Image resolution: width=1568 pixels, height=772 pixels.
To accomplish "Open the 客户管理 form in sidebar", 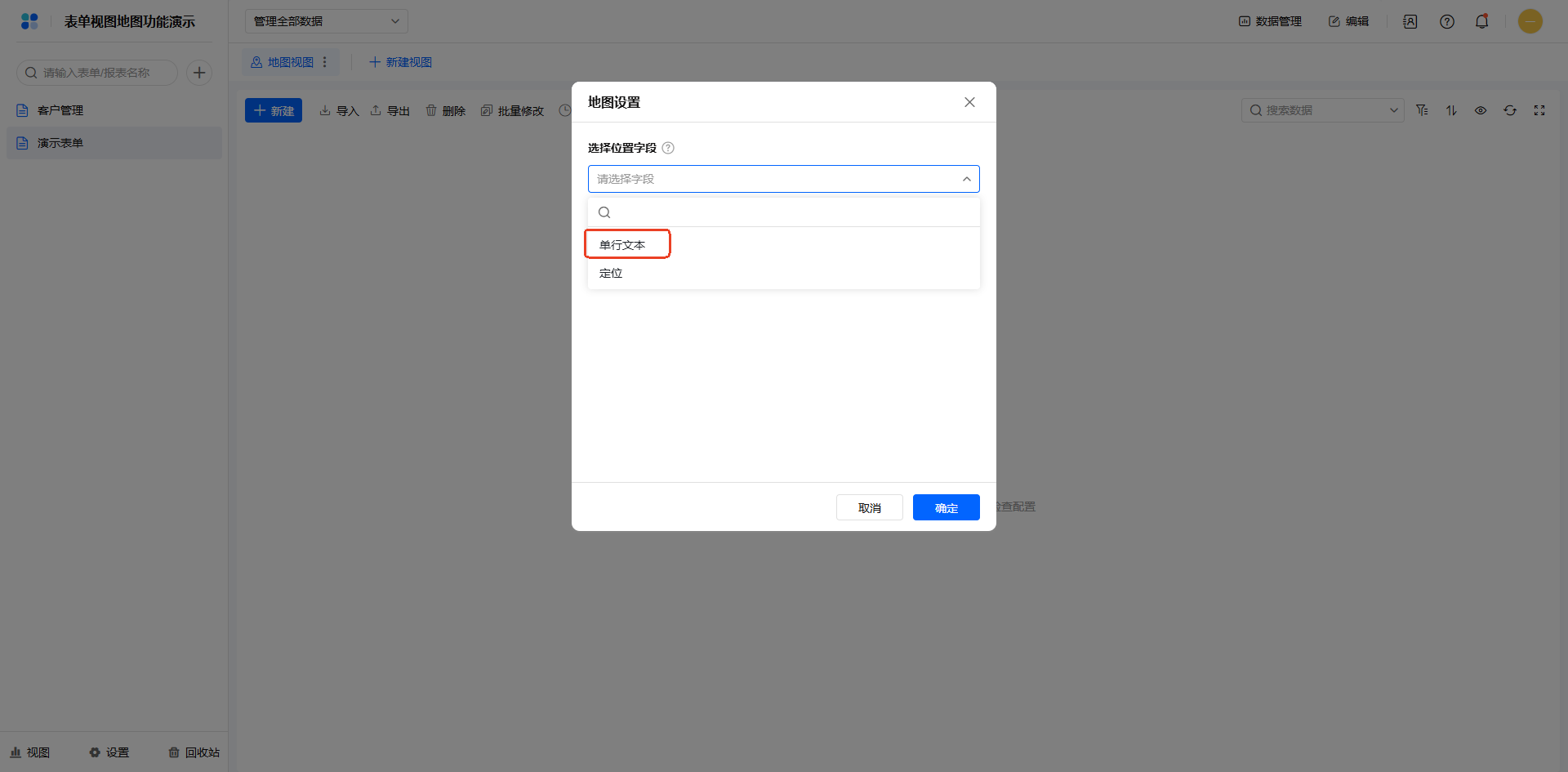I will pos(60,110).
